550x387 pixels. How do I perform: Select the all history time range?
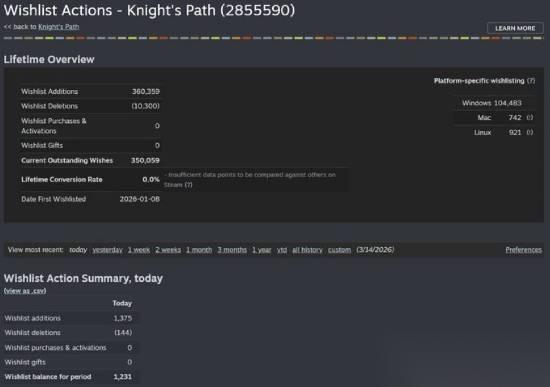(307, 250)
